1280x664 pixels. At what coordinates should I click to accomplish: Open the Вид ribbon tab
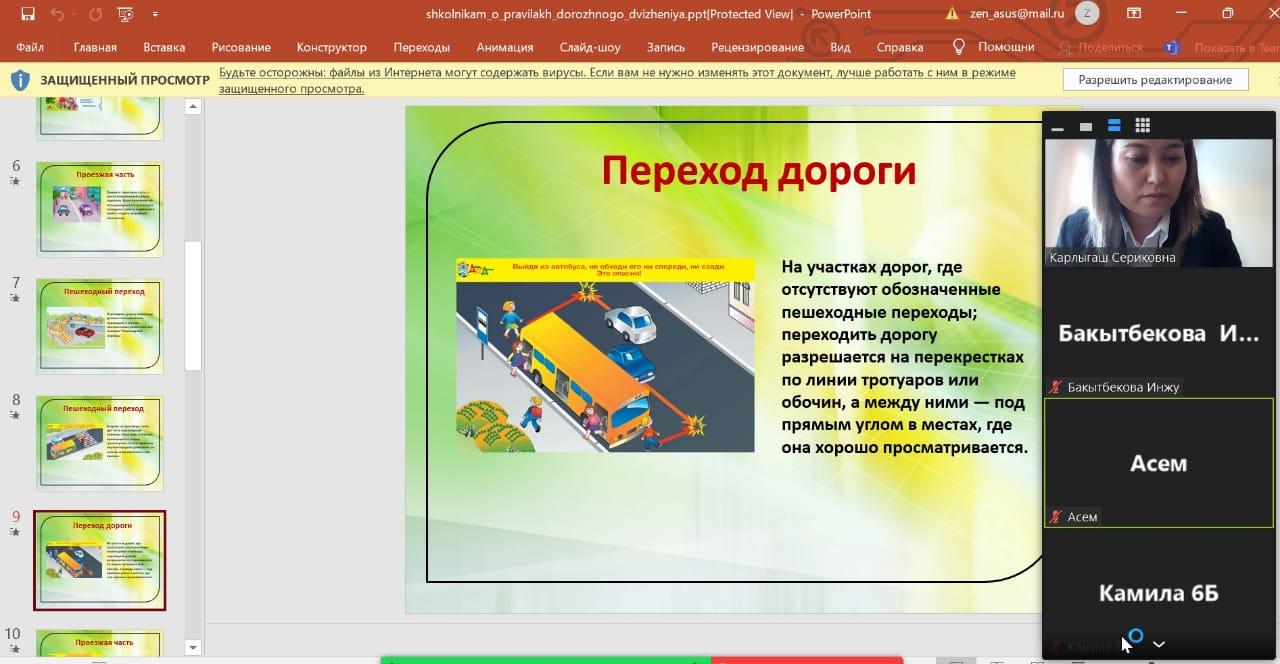tap(840, 47)
